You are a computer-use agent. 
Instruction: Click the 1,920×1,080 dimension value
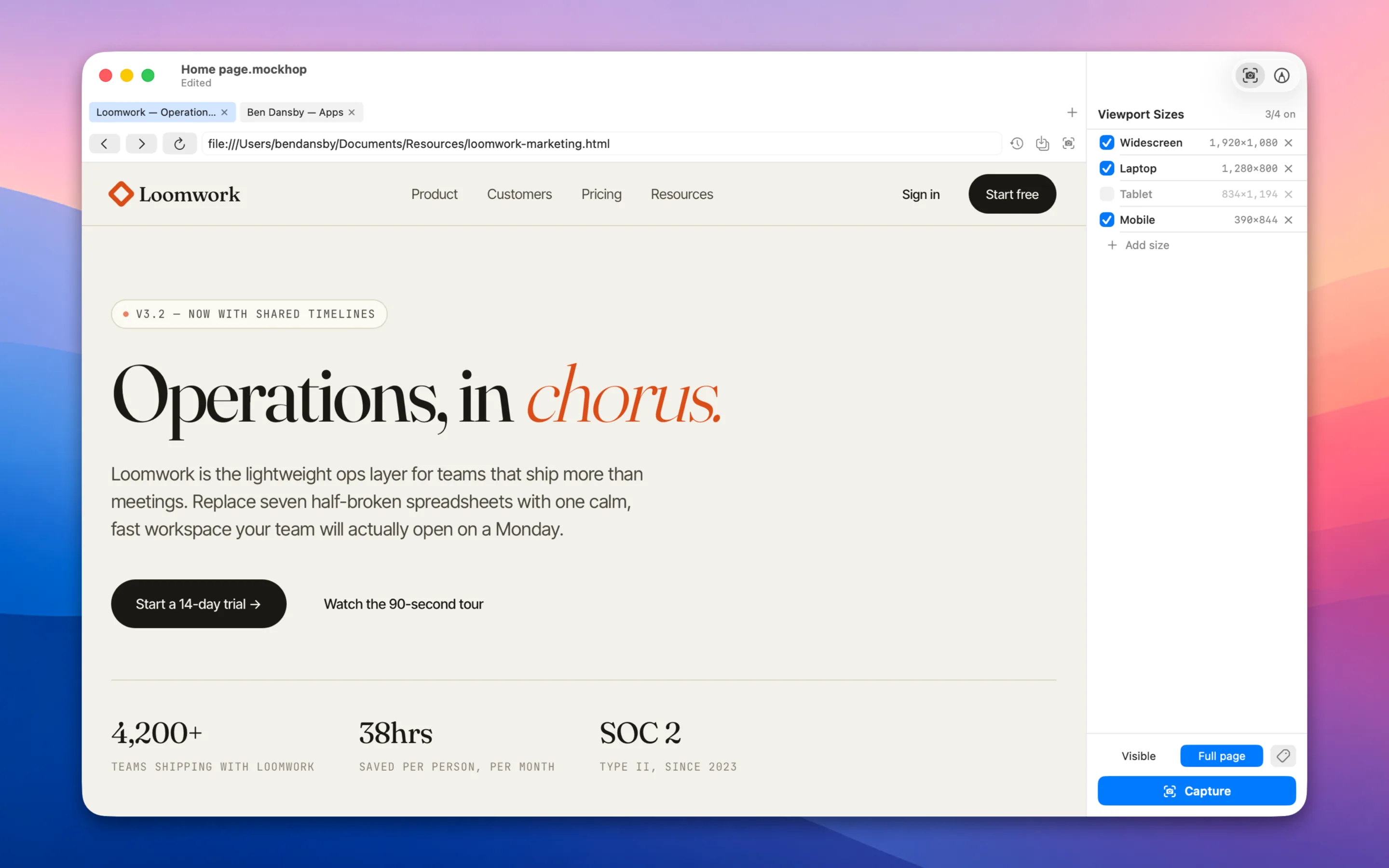[1243, 143]
